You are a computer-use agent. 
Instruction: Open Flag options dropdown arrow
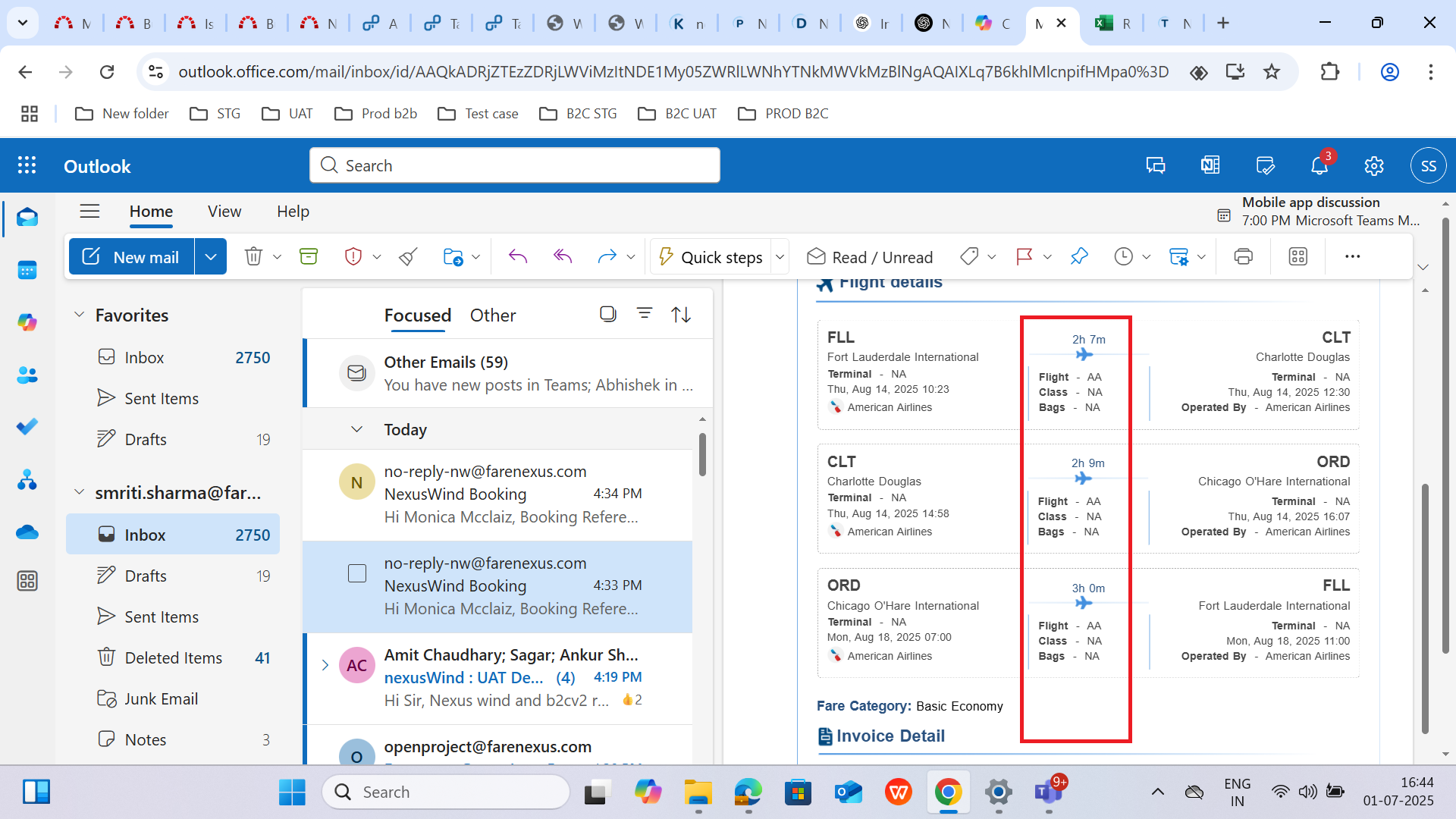click(x=1048, y=257)
